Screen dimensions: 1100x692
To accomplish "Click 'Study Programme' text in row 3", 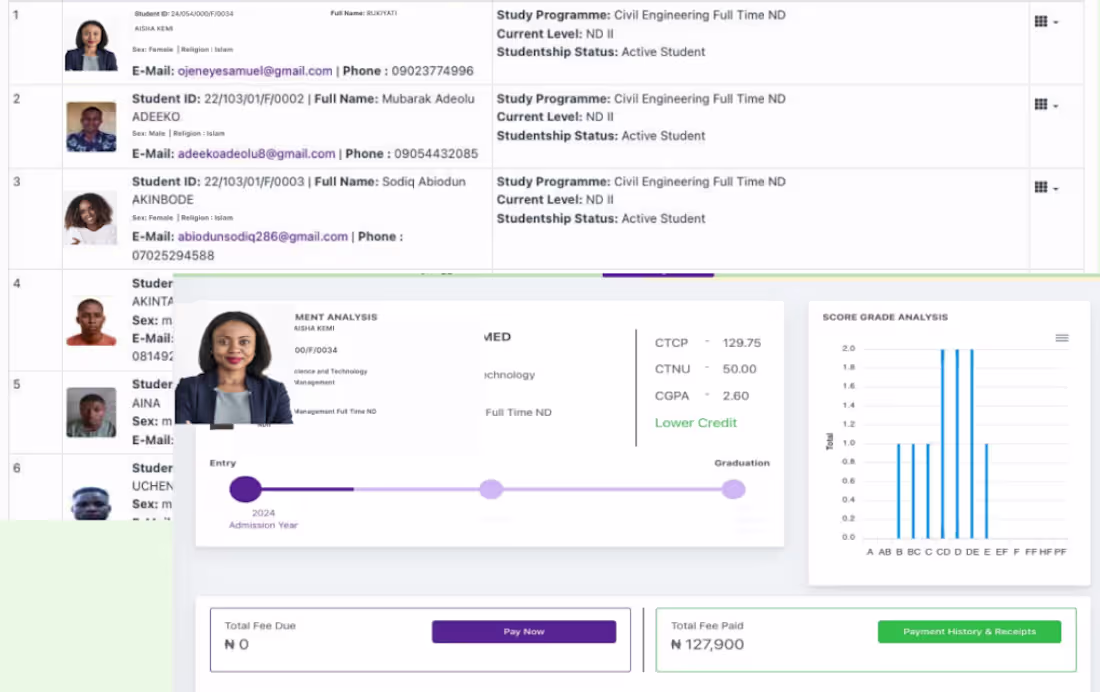I will click(x=553, y=182).
